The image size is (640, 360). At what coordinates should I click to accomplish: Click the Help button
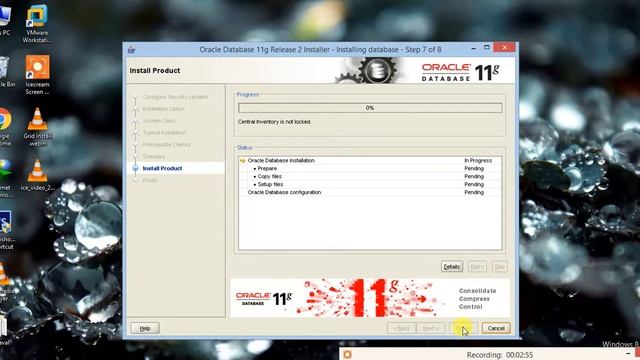pyautogui.click(x=145, y=328)
